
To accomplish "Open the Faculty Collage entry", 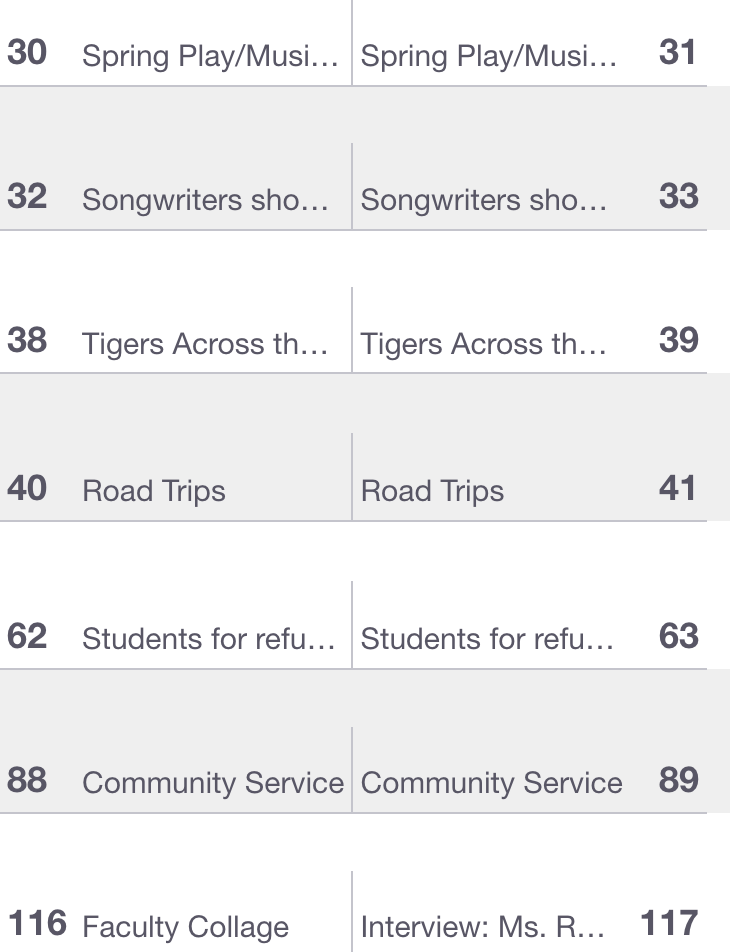I will coord(185,927).
